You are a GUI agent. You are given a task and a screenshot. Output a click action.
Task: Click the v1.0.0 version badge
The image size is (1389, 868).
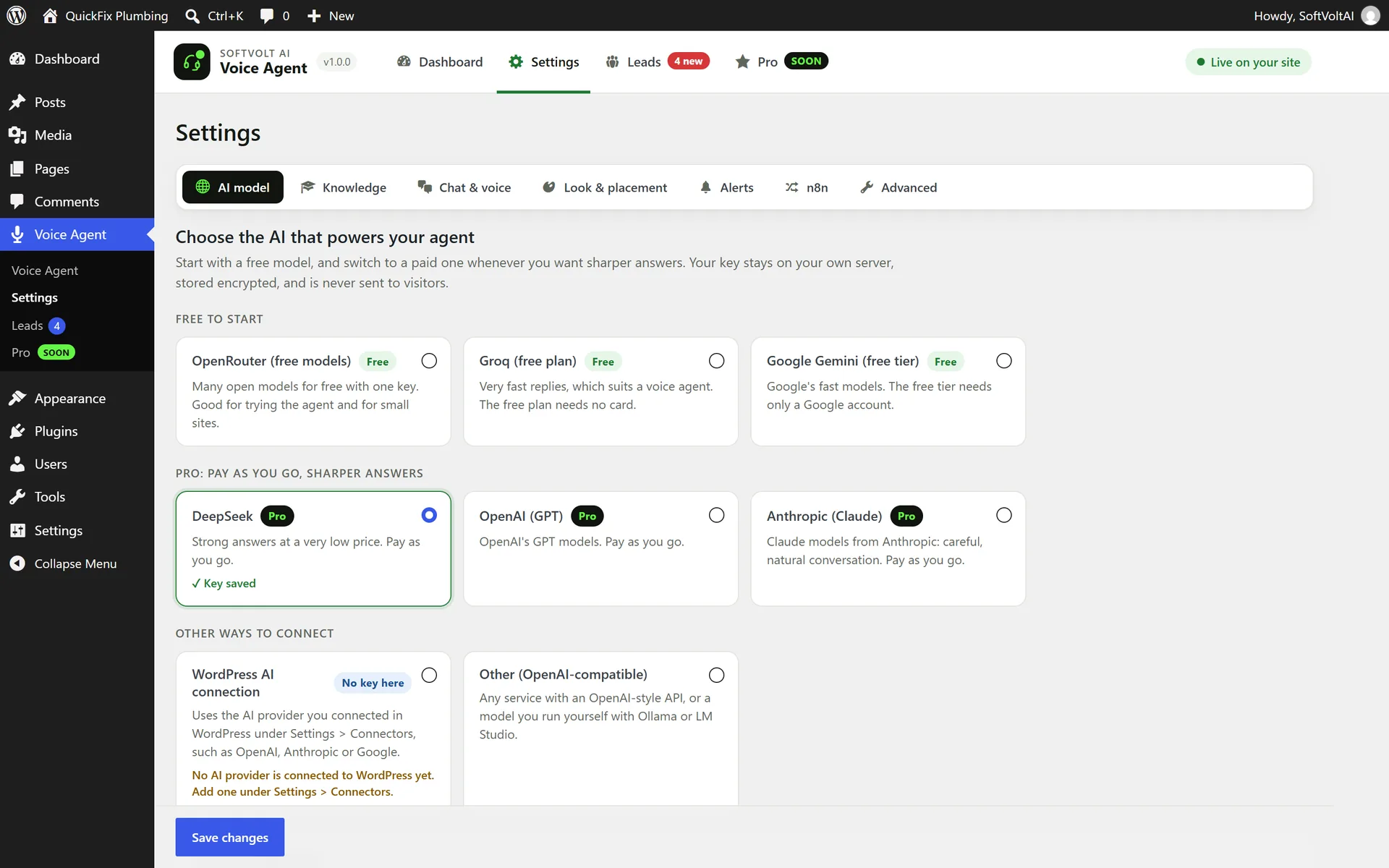337,61
